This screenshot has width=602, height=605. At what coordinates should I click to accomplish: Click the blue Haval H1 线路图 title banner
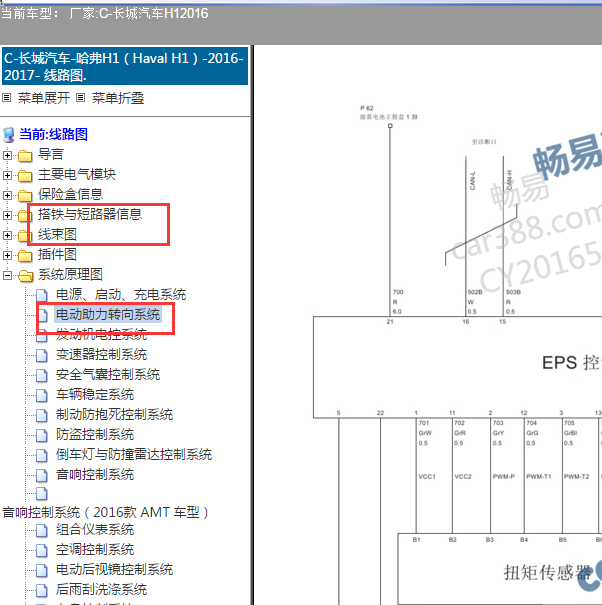(x=125, y=66)
